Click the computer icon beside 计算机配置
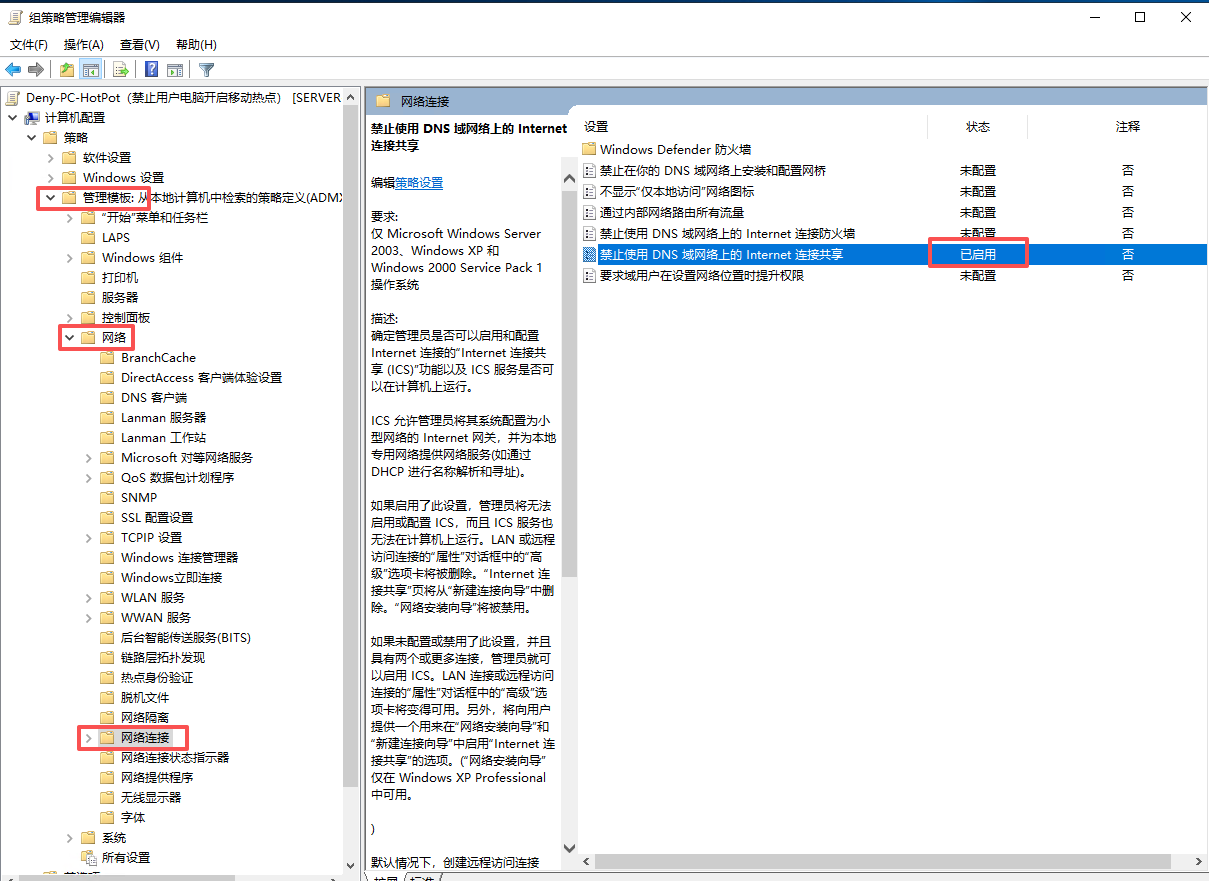Image resolution: width=1209 pixels, height=881 pixels. (x=33, y=117)
